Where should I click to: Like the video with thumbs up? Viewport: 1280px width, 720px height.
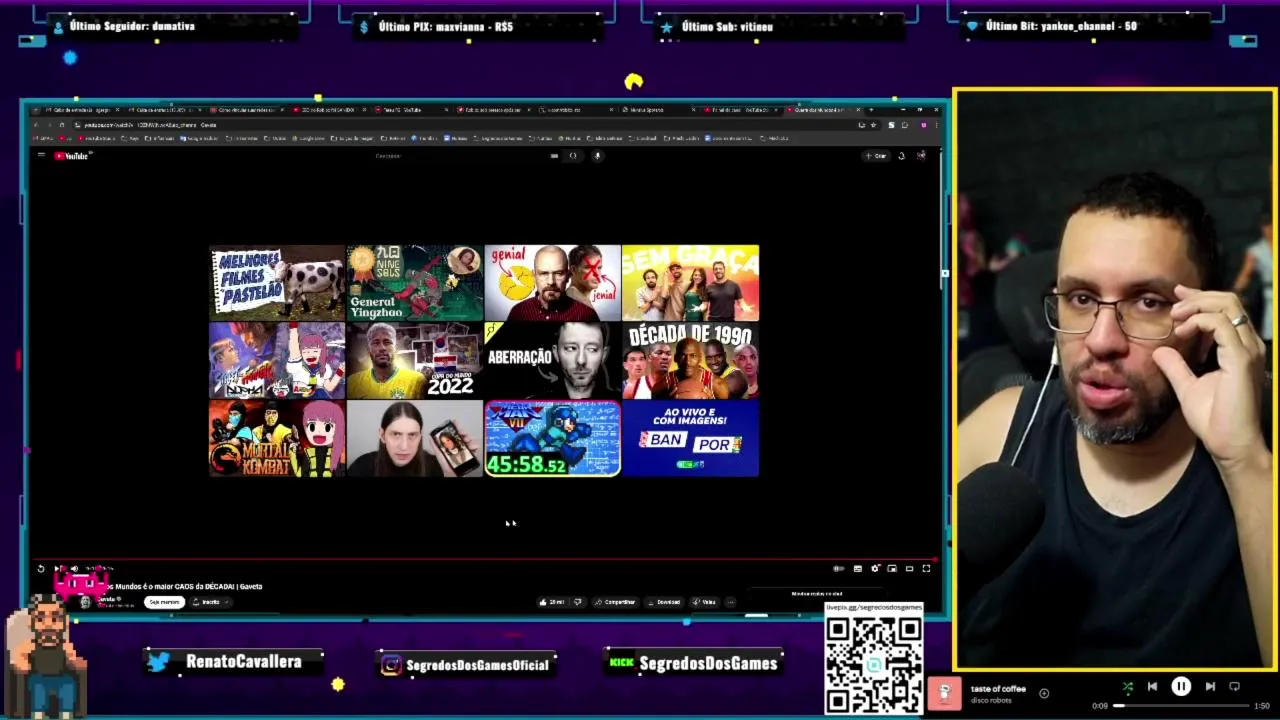[551, 602]
